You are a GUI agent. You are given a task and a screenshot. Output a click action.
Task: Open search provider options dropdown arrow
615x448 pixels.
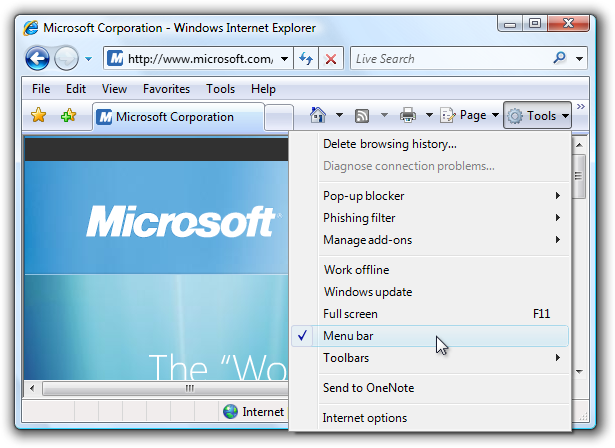tap(579, 59)
